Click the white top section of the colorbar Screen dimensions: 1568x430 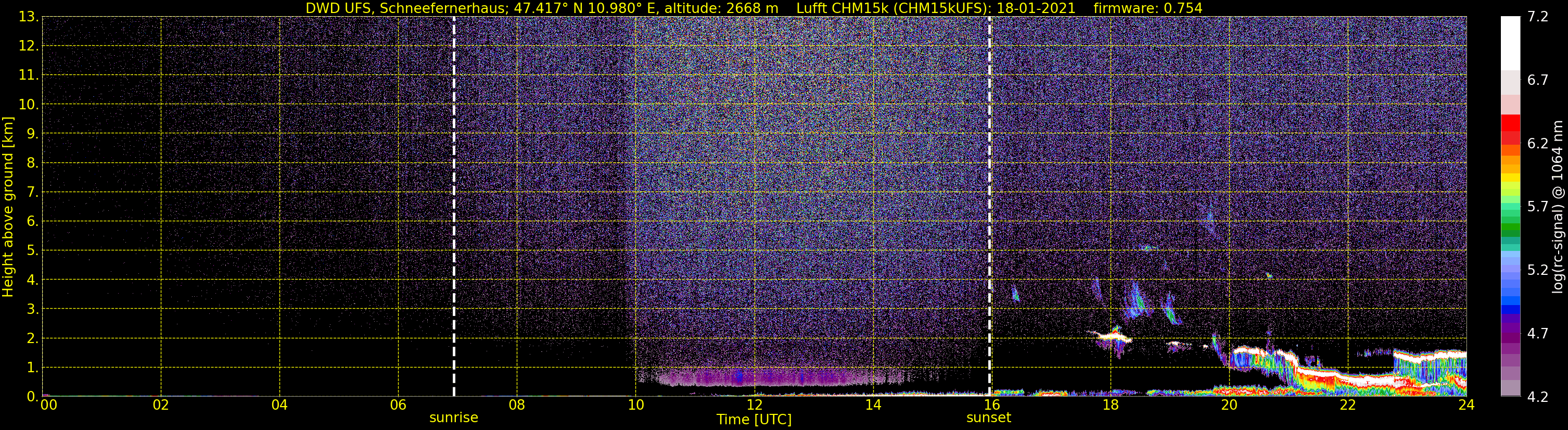point(1510,43)
